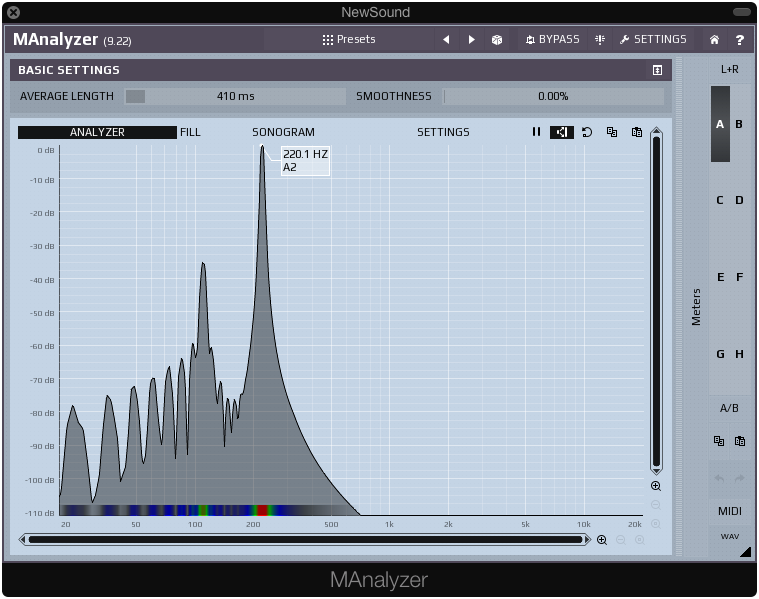The width and height of the screenshot is (759, 599).
Task: Select preset slot E
Action: [x=720, y=277]
